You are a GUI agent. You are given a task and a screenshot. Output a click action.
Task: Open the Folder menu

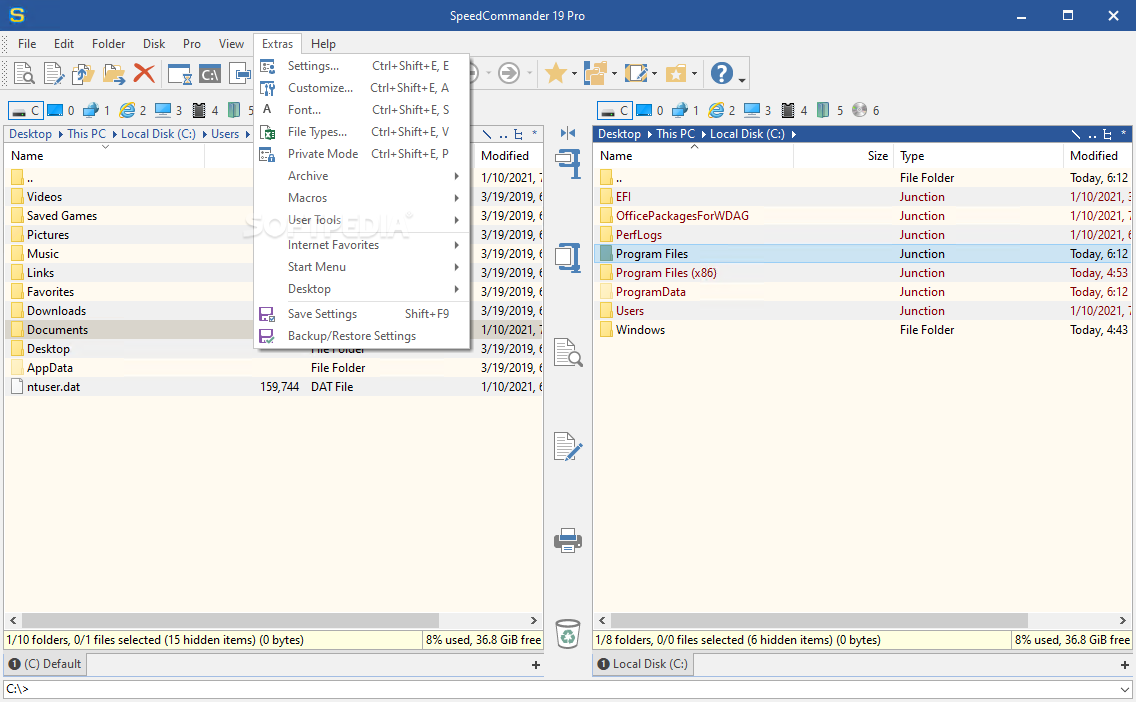click(109, 43)
